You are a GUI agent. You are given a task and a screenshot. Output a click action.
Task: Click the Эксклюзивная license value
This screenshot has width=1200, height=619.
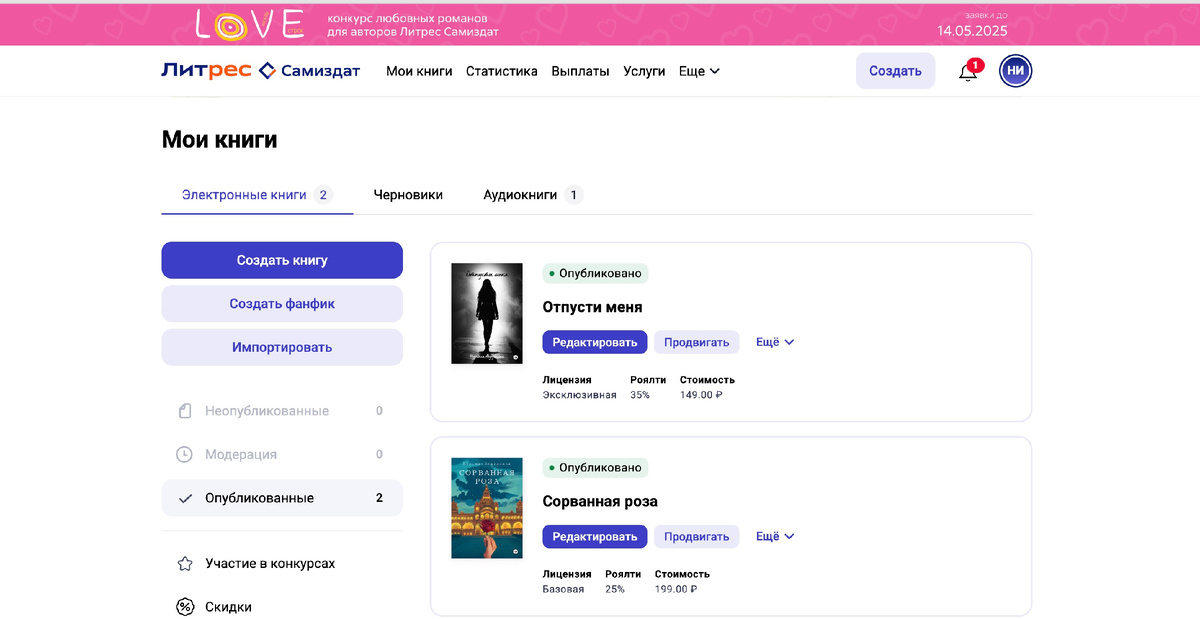tap(580, 395)
